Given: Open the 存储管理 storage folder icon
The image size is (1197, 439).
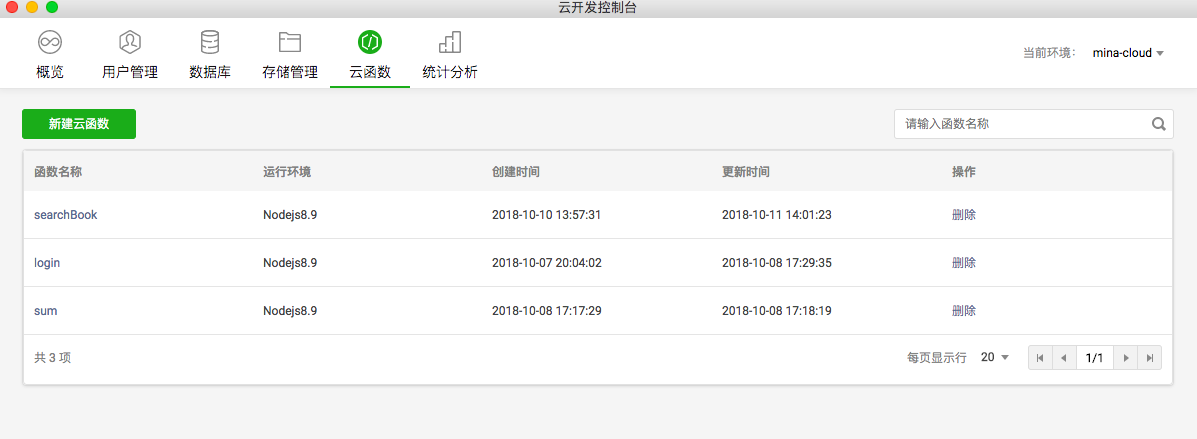Looking at the screenshot, I should click(290, 43).
